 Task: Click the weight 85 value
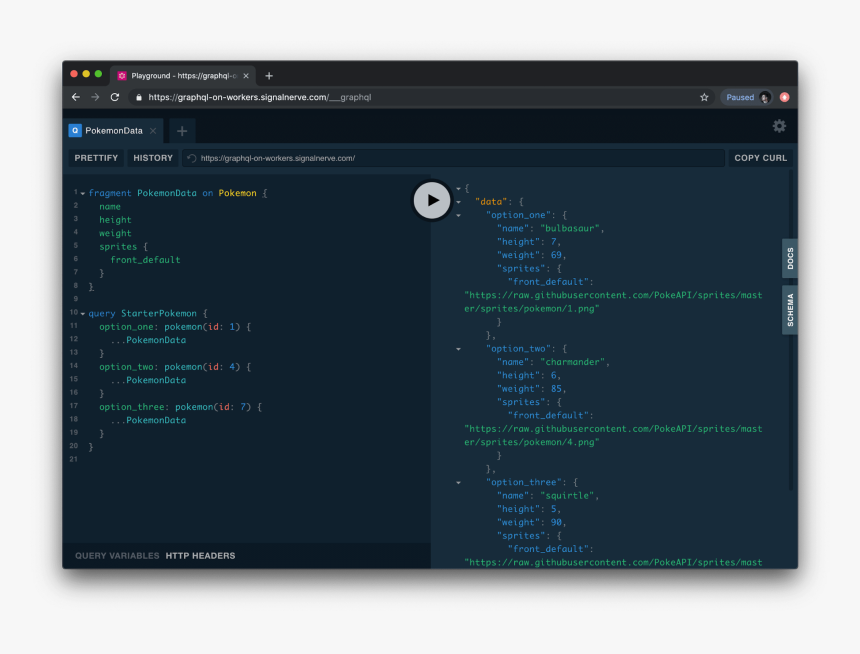click(x=556, y=388)
